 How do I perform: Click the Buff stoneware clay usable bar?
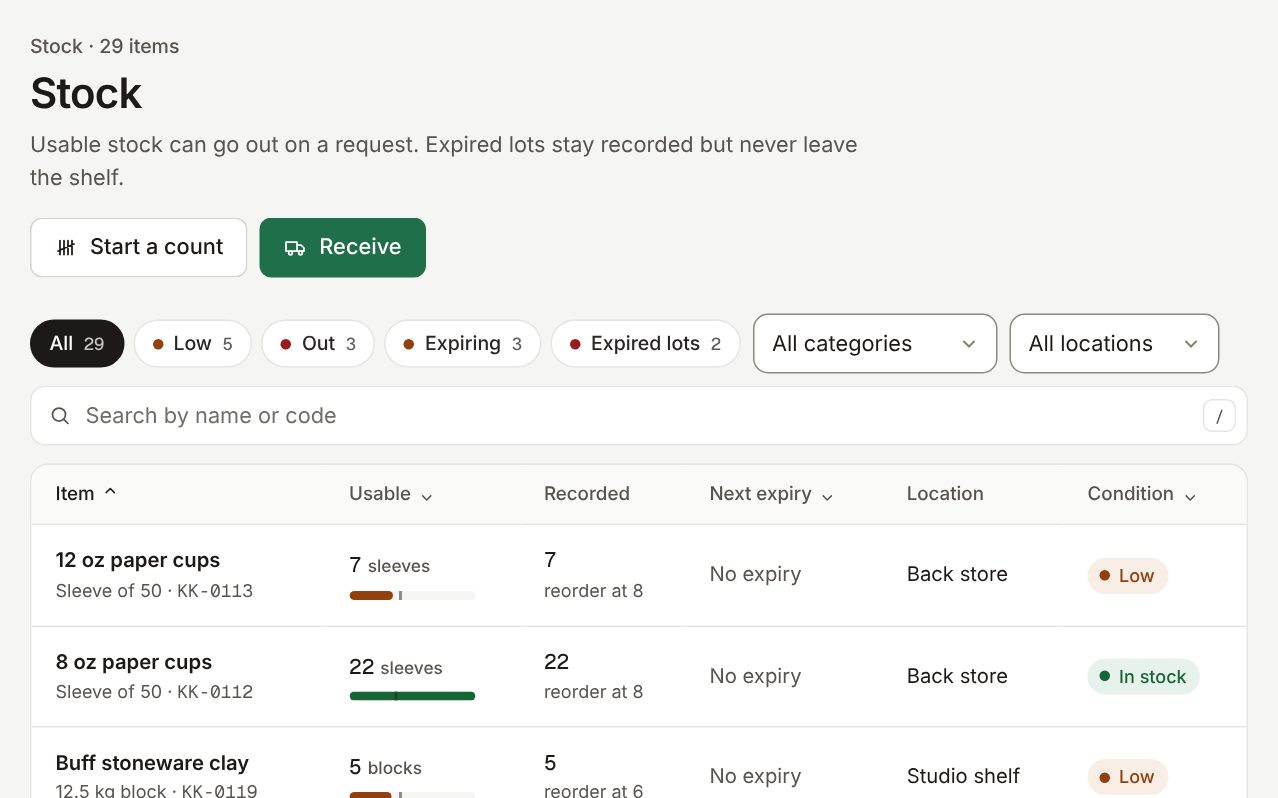[412, 795]
